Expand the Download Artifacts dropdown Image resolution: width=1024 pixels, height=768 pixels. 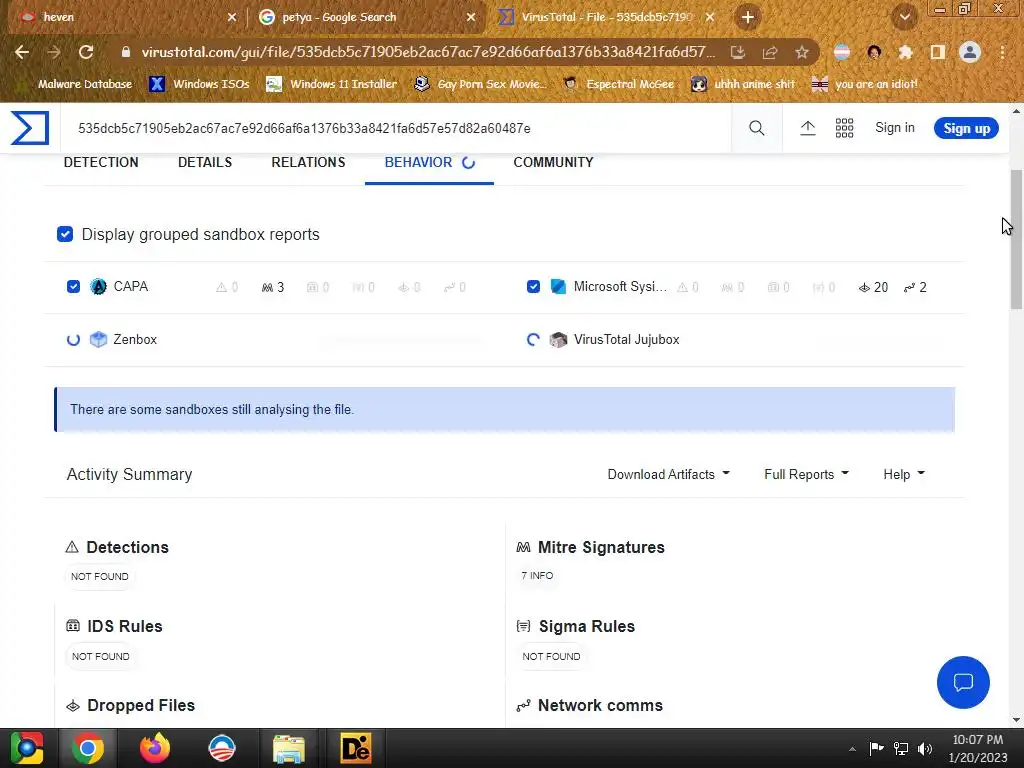tap(669, 474)
